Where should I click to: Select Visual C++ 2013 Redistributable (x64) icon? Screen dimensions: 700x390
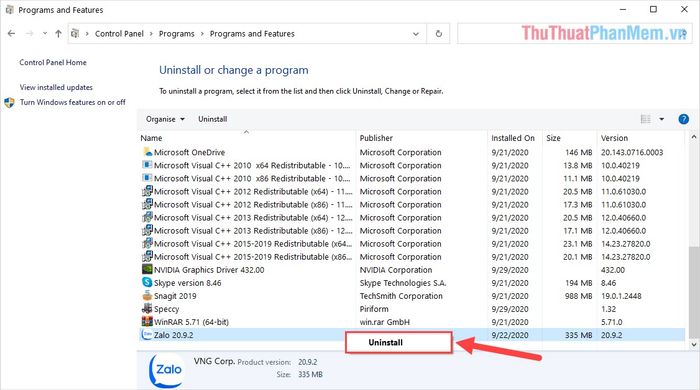[x=147, y=217]
